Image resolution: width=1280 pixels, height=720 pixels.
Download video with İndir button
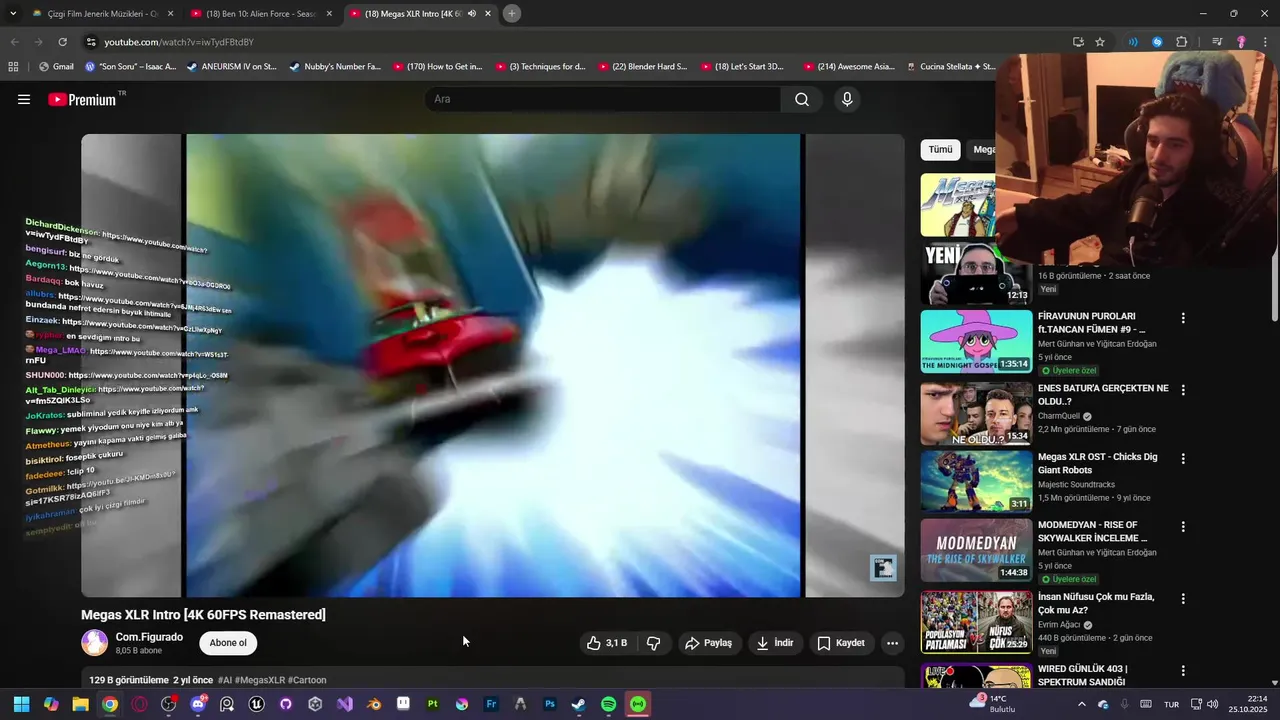[775, 643]
